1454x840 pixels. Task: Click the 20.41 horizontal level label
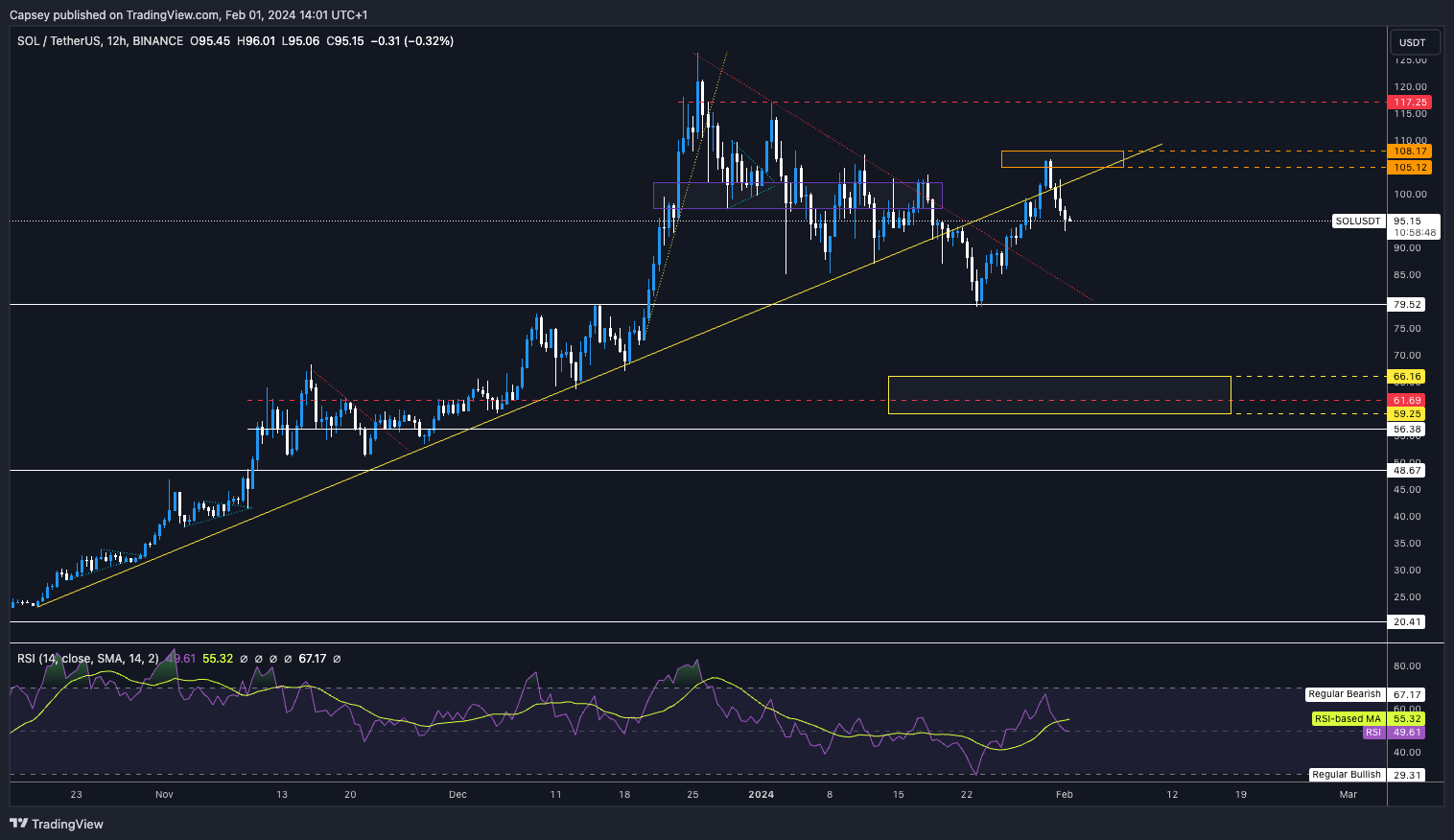click(x=1407, y=622)
